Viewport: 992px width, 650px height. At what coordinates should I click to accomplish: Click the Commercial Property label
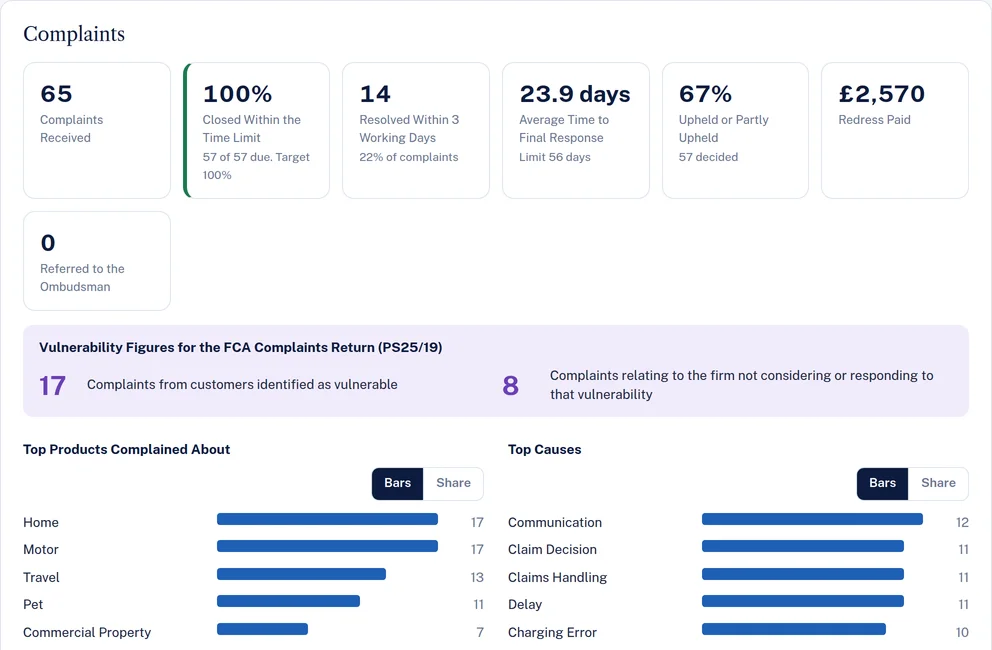pos(87,633)
